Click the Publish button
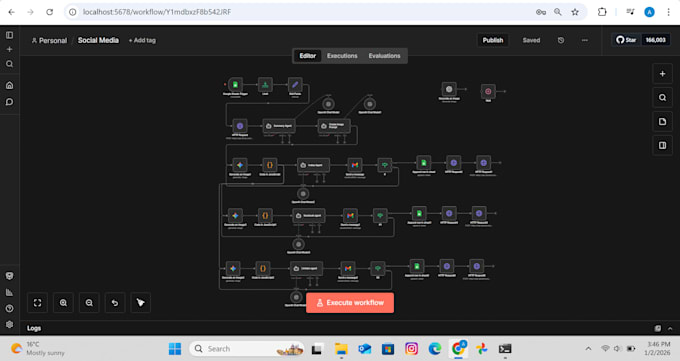 pyautogui.click(x=493, y=40)
